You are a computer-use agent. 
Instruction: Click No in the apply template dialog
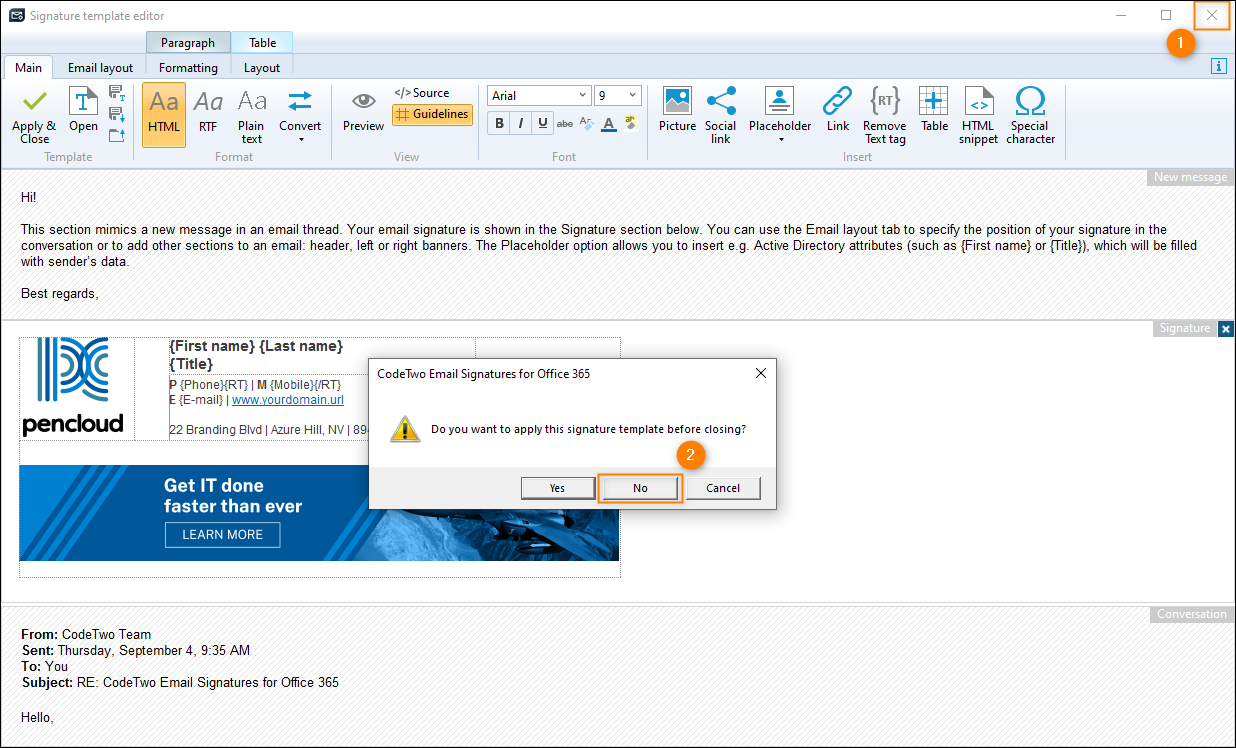639,487
